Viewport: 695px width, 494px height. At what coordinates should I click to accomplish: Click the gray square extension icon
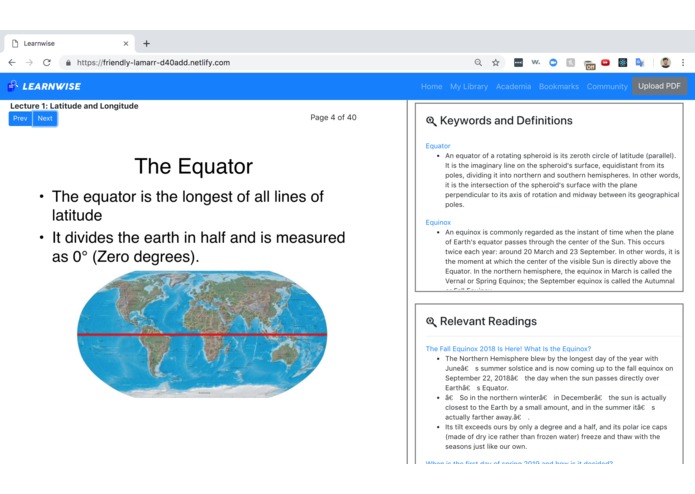coord(570,62)
